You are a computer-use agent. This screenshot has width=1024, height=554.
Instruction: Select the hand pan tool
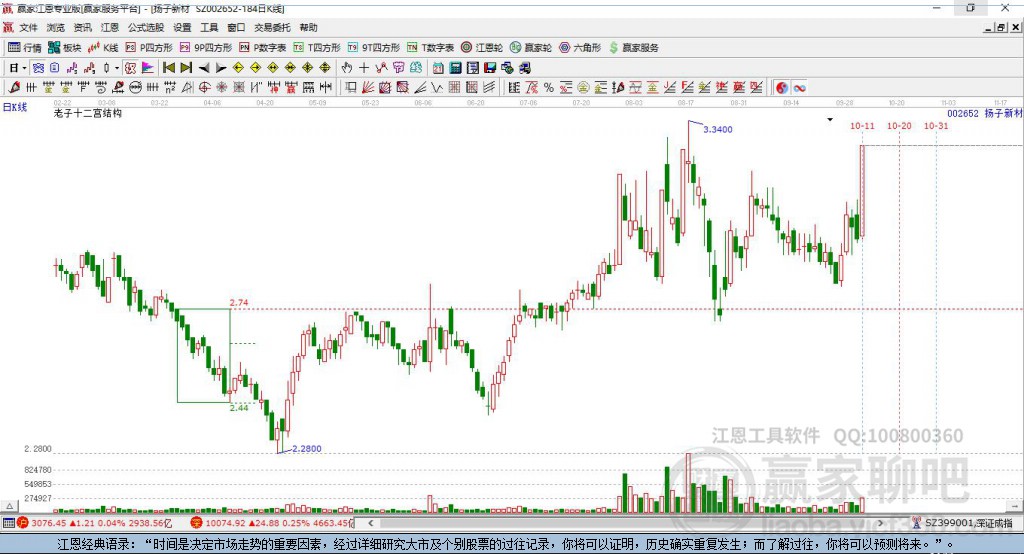[x=347, y=68]
